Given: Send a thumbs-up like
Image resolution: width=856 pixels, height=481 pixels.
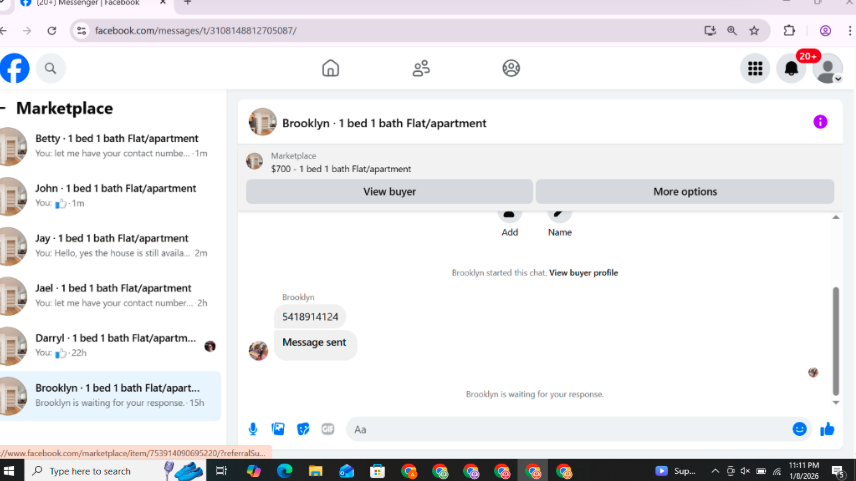Looking at the screenshot, I should pos(827,429).
